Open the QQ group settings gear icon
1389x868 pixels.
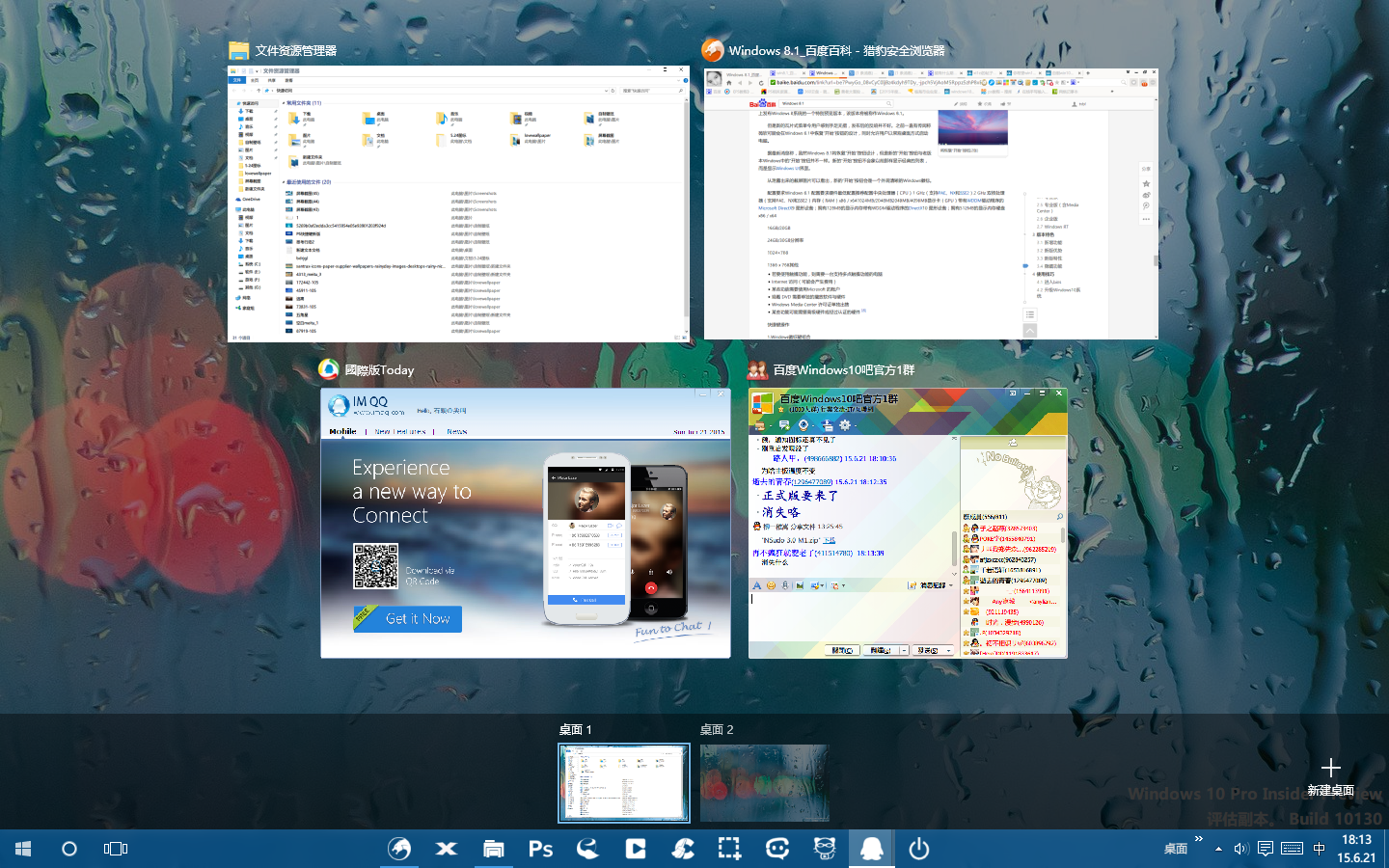point(844,425)
